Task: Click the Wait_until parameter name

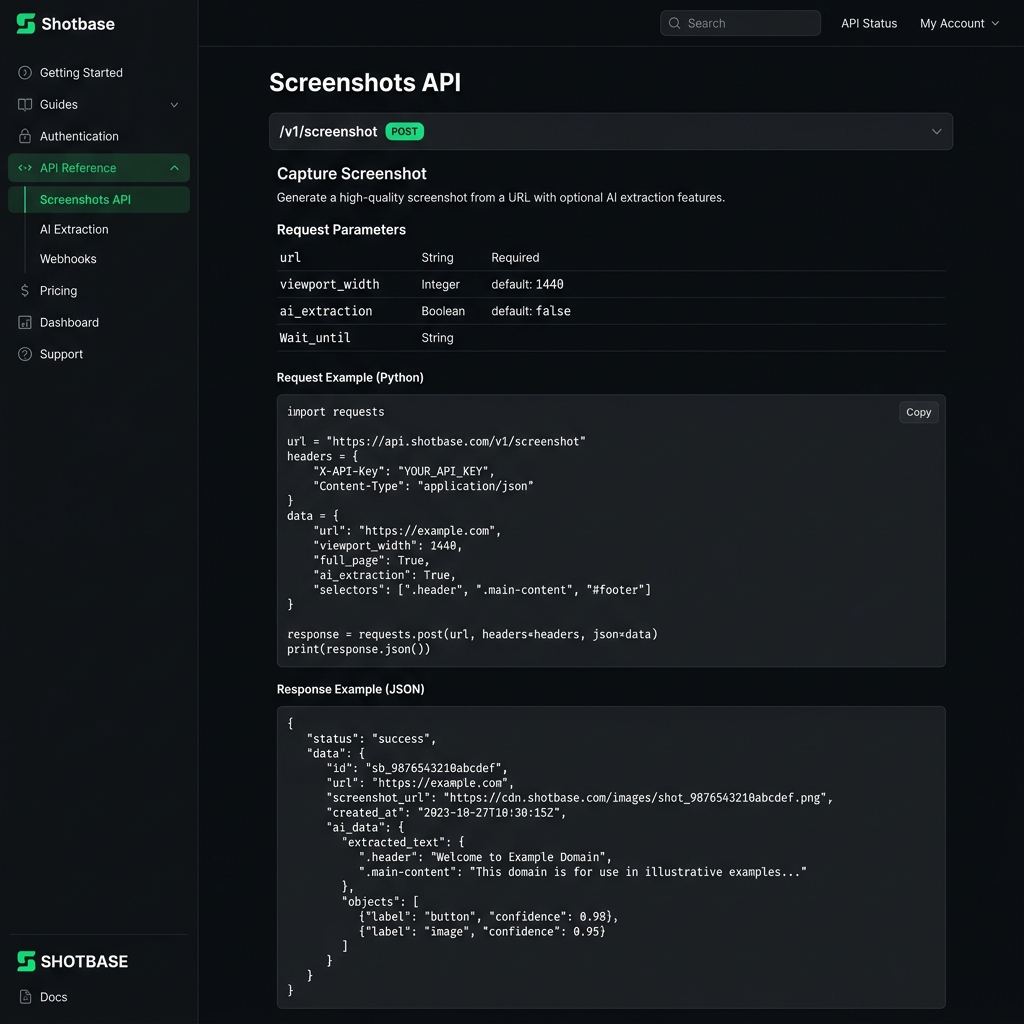Action: [315, 338]
